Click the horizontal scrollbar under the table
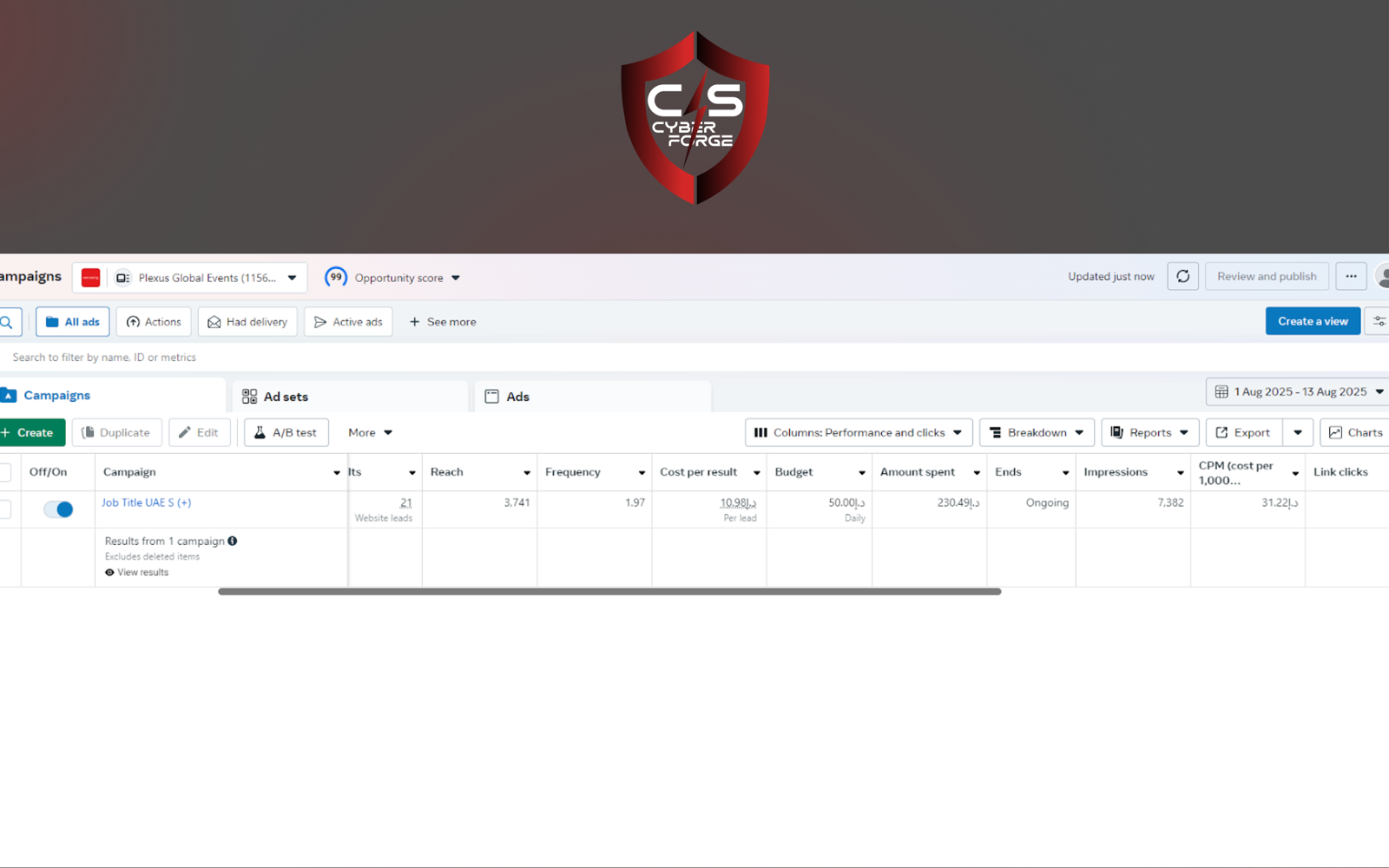The width and height of the screenshot is (1389, 868). pyautogui.click(x=609, y=591)
